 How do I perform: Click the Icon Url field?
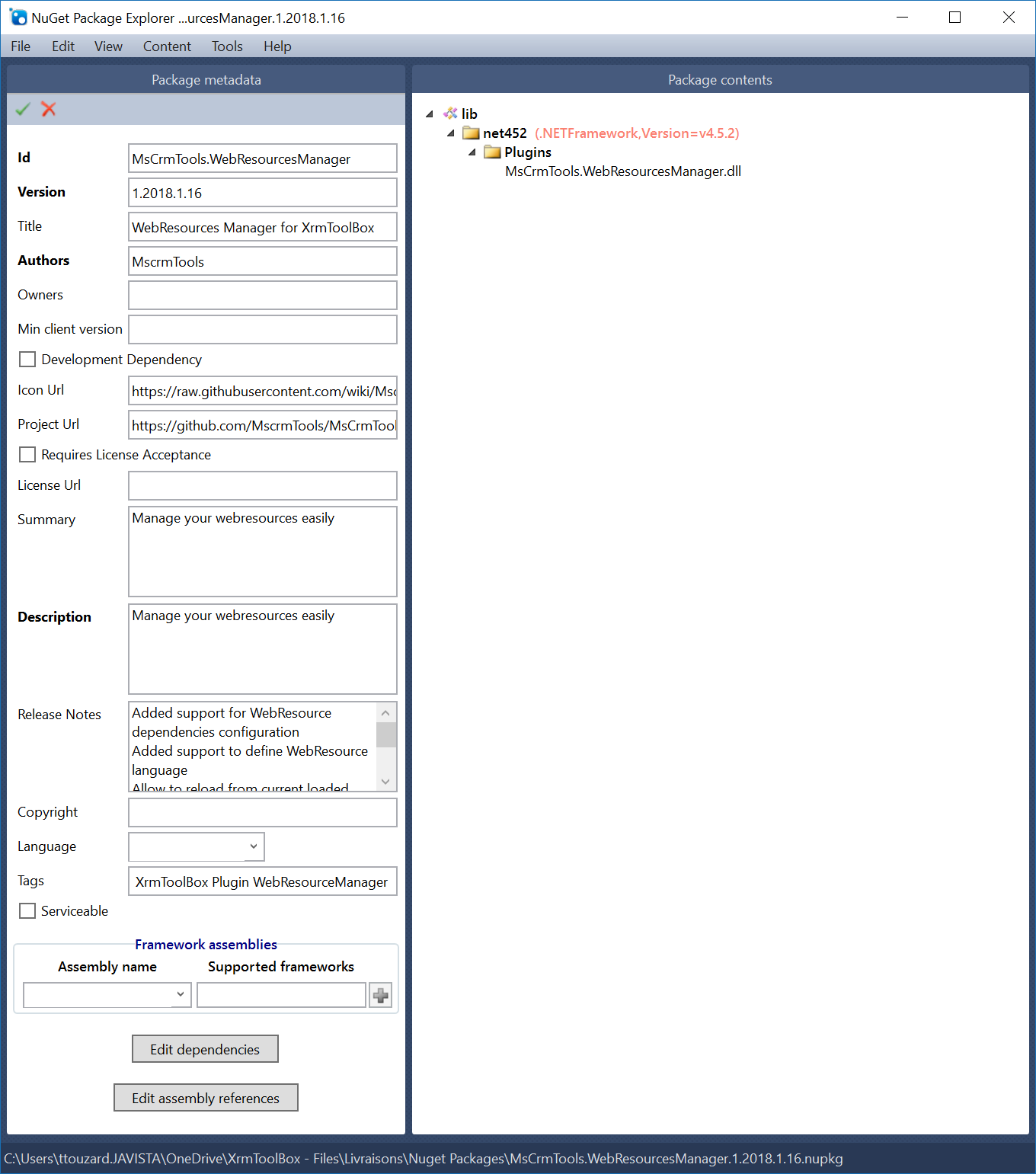click(x=263, y=391)
